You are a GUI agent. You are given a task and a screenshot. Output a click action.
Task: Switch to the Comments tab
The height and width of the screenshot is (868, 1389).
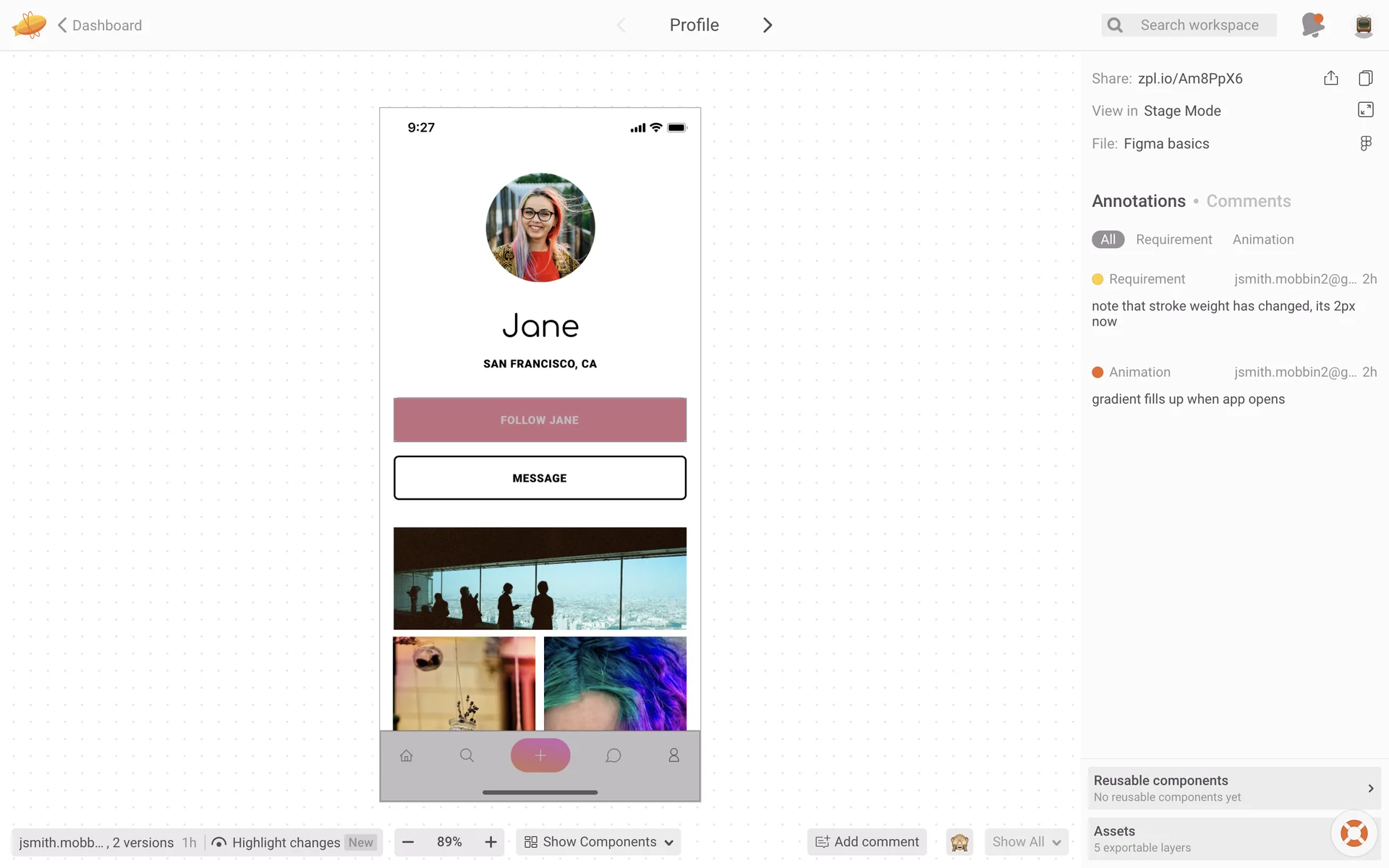point(1248,201)
